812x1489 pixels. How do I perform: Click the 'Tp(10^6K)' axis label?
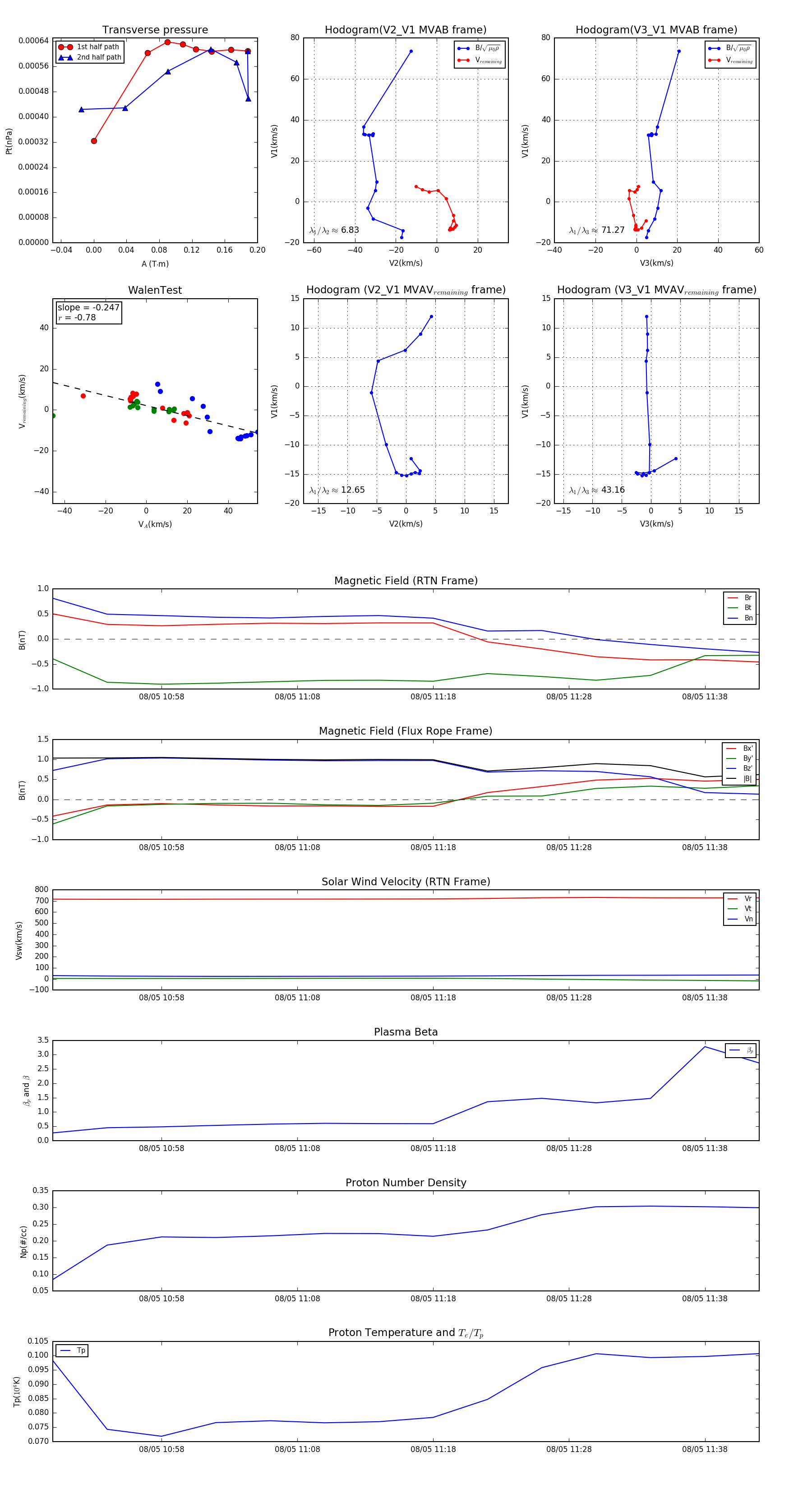17,1392
